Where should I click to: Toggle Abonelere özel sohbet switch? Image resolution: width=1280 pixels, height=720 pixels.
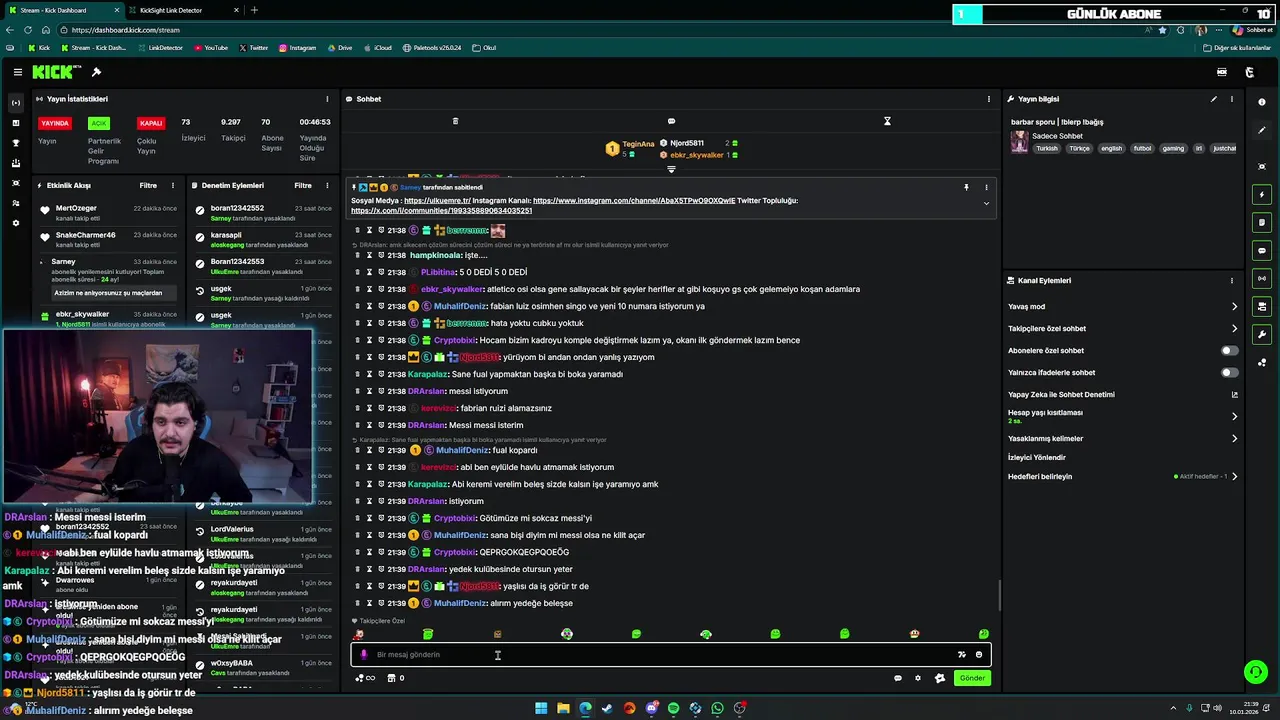coord(1230,351)
